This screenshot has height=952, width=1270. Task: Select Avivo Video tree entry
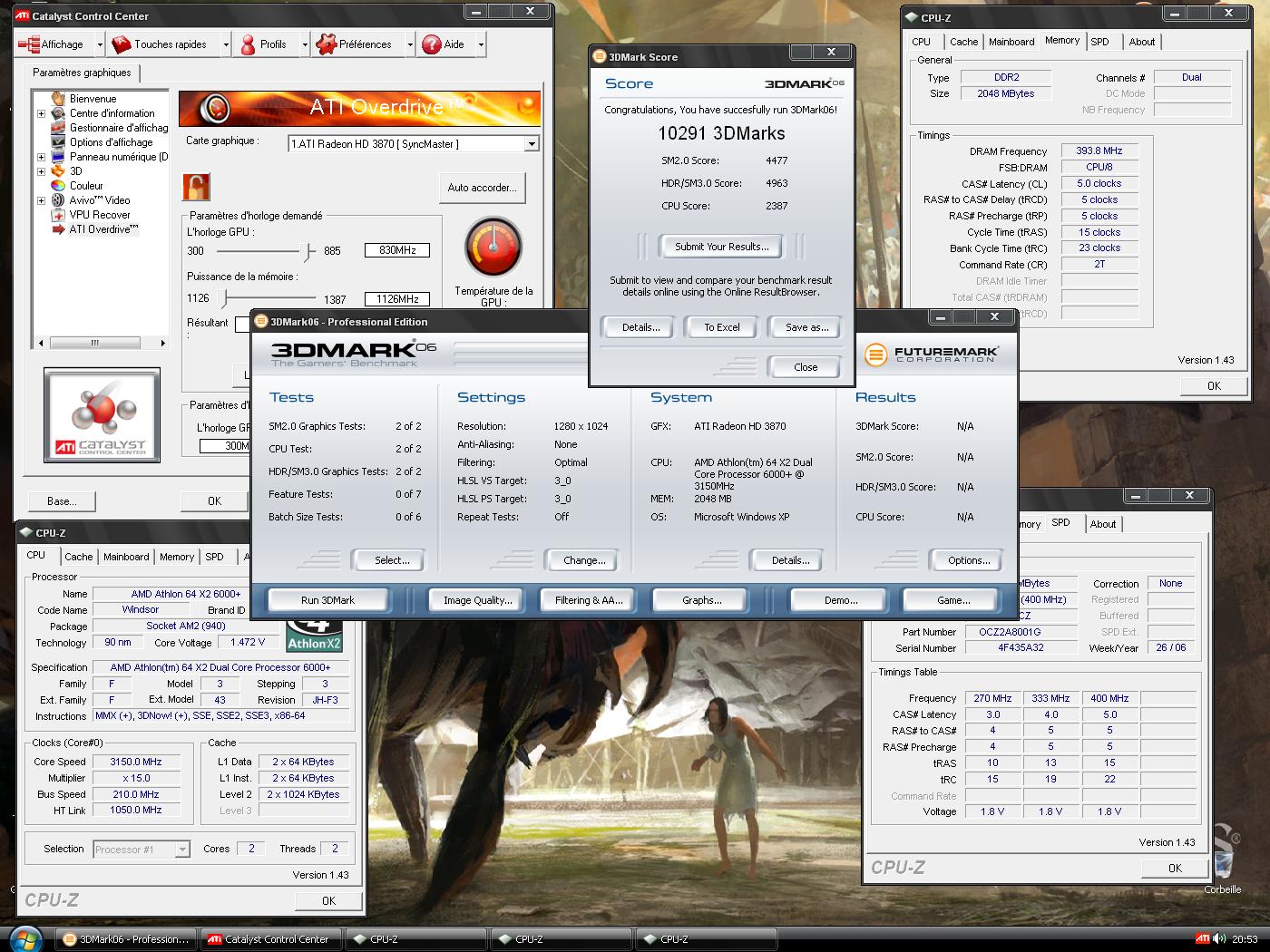point(100,200)
